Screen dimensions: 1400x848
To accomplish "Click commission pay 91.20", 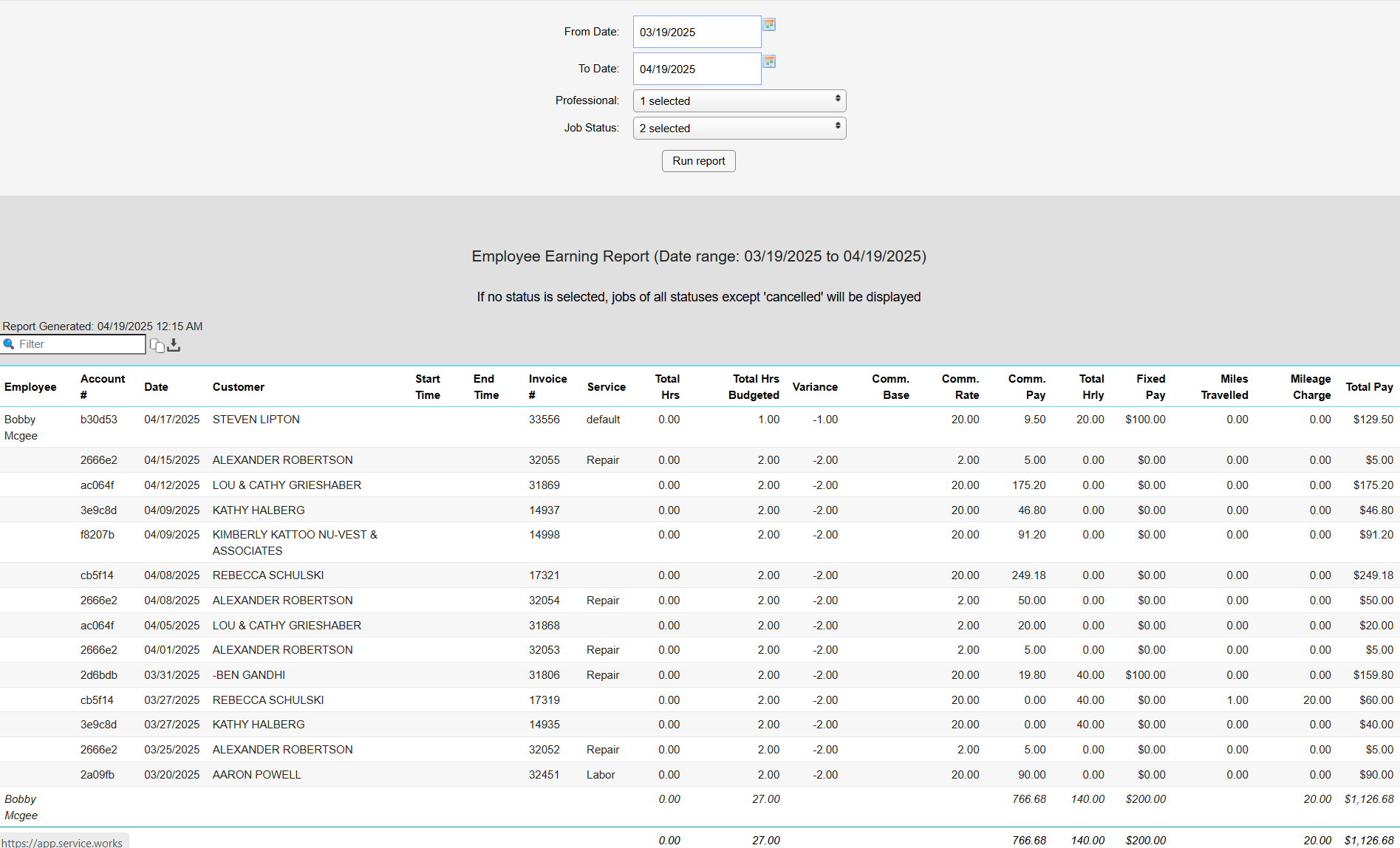I will (x=1032, y=535).
